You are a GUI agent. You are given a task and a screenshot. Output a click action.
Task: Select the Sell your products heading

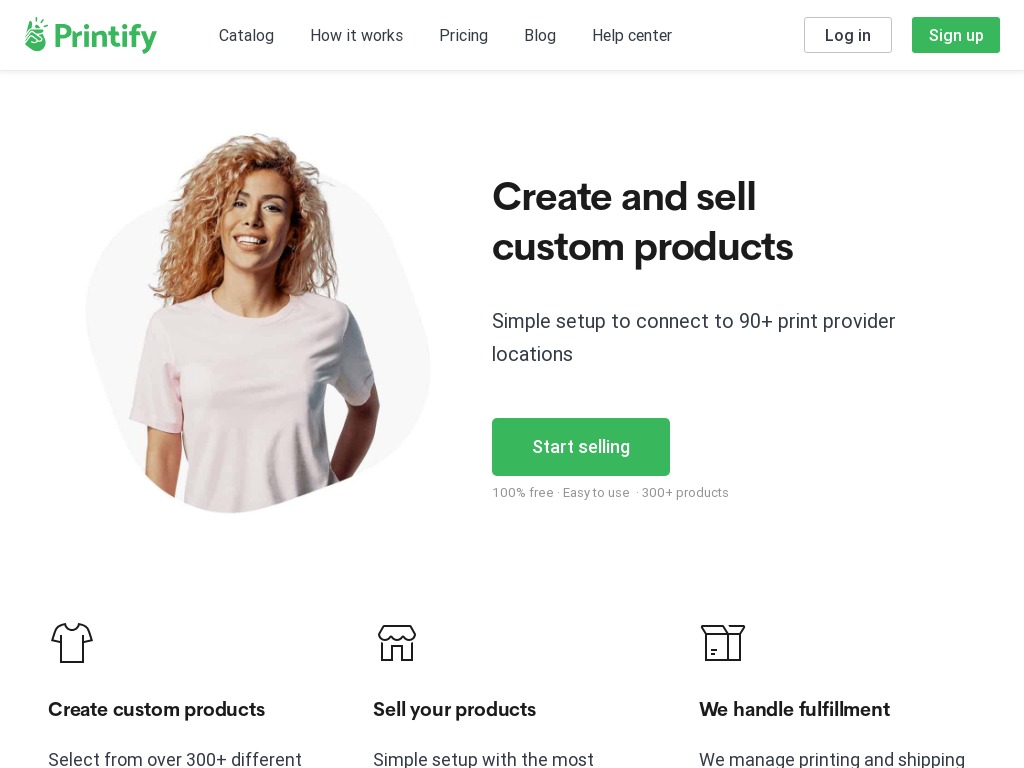455,709
